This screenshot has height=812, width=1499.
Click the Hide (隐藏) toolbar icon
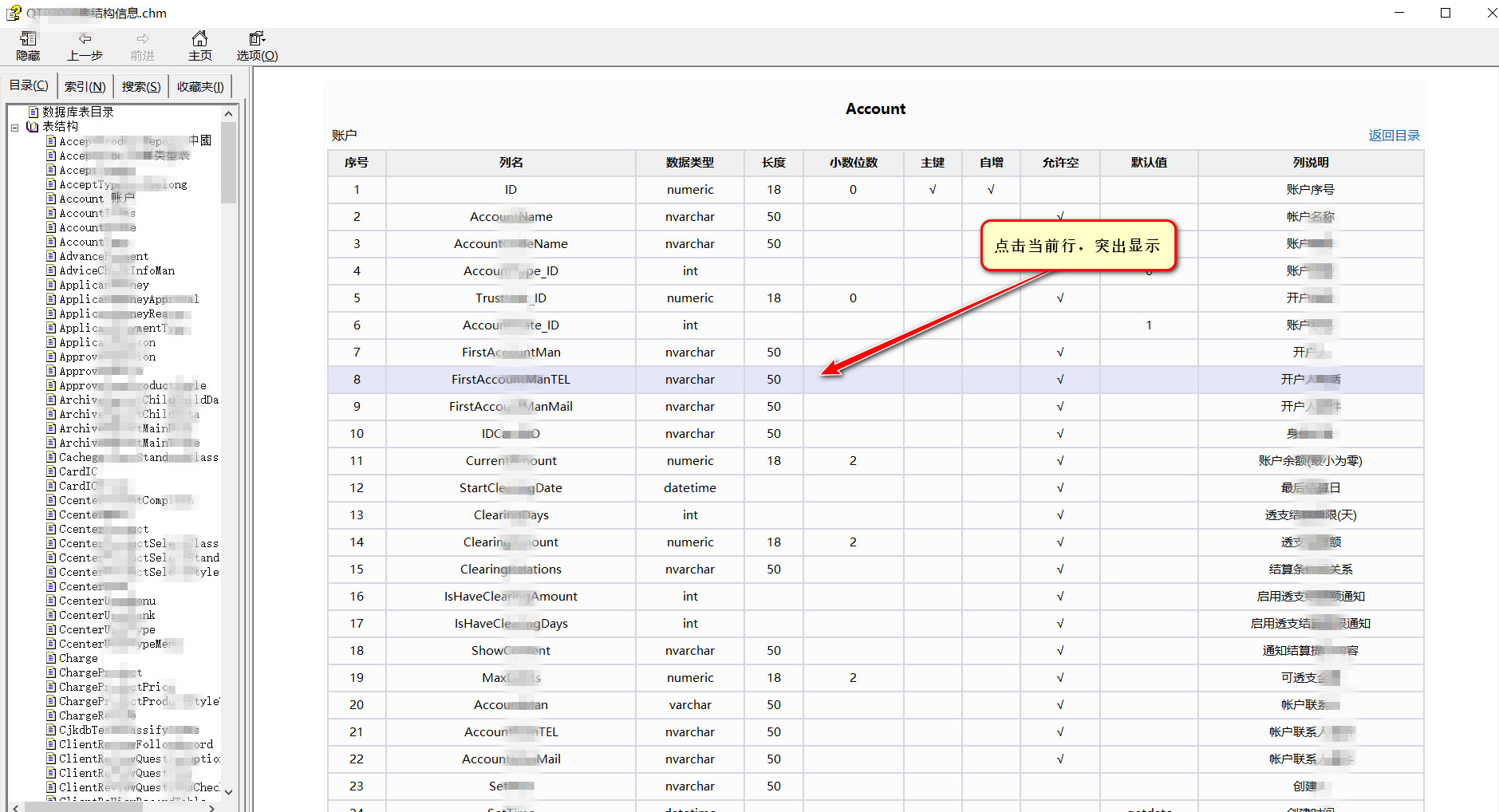pyautogui.click(x=28, y=39)
